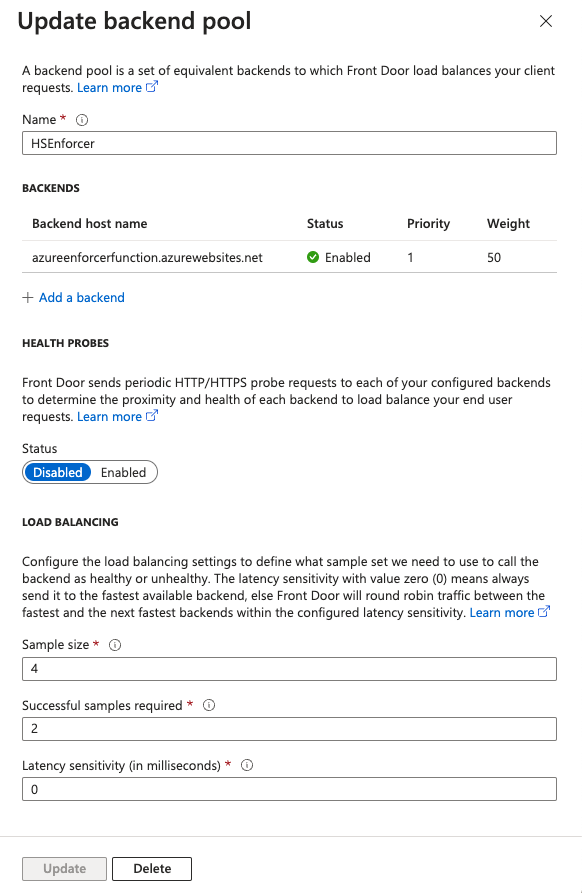The width and height of the screenshot is (582, 893).
Task: Click the info icon next to Name
Action: [x=82, y=120]
